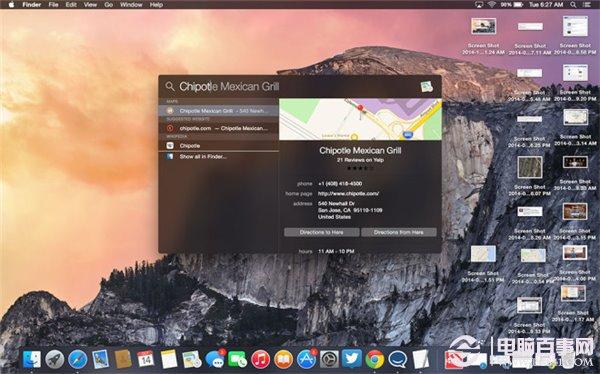Select Screen Shot file ending 8.58 PM
The image size is (600, 374).
[x=575, y=36]
